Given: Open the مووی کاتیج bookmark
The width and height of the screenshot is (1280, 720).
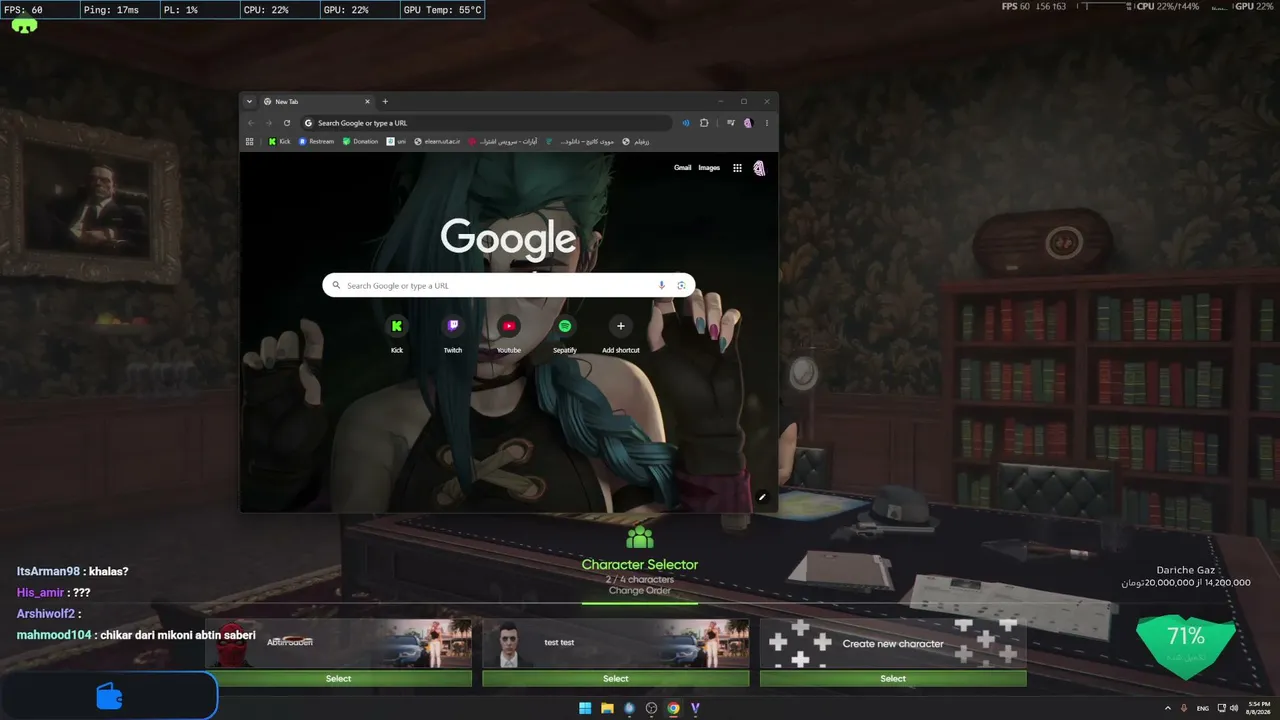Looking at the screenshot, I should coord(580,141).
